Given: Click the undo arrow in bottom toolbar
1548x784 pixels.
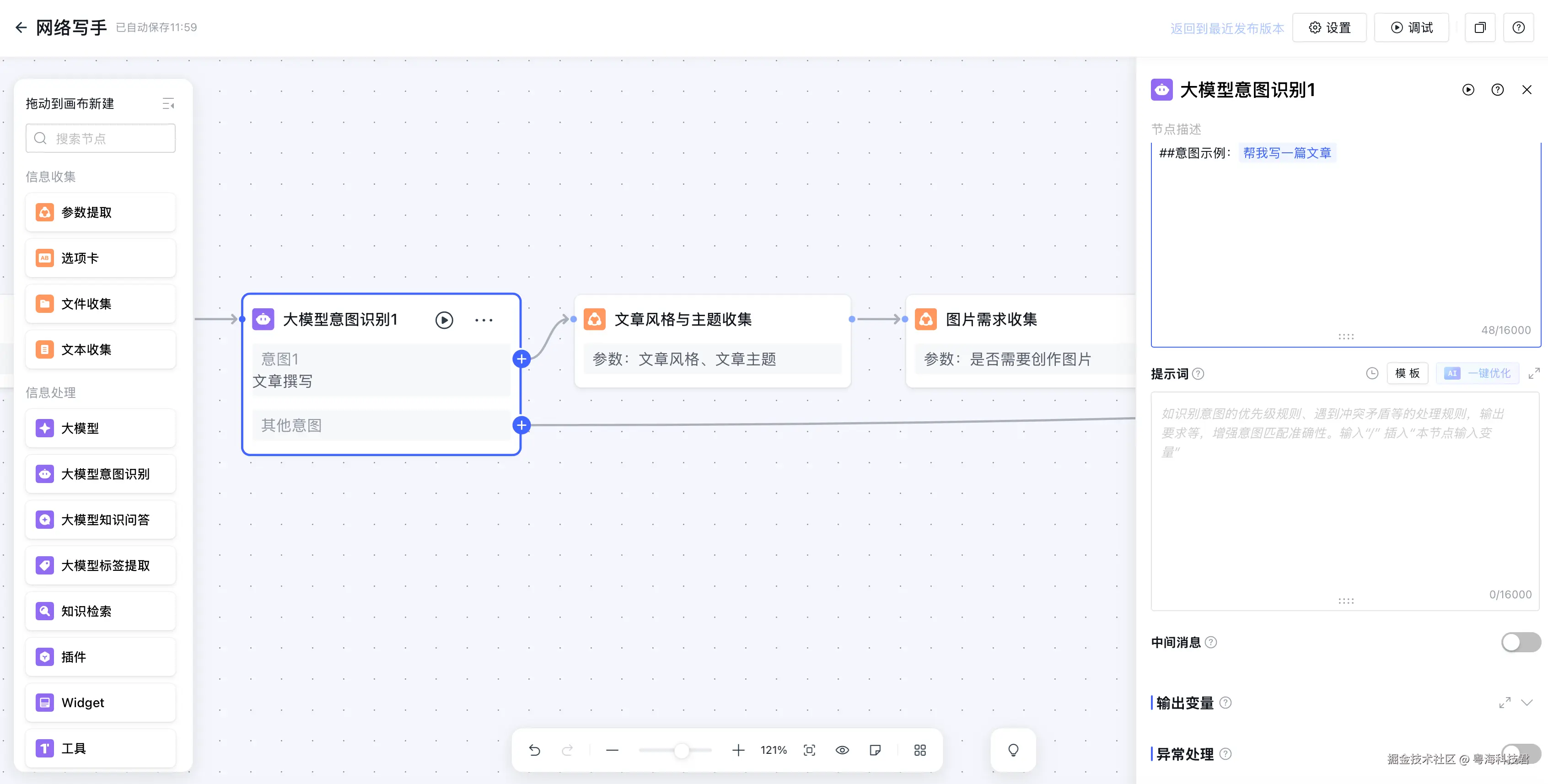Looking at the screenshot, I should tap(534, 750).
